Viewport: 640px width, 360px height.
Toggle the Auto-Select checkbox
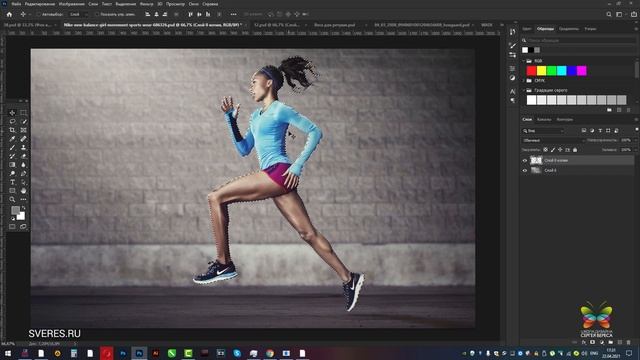(x=38, y=14)
